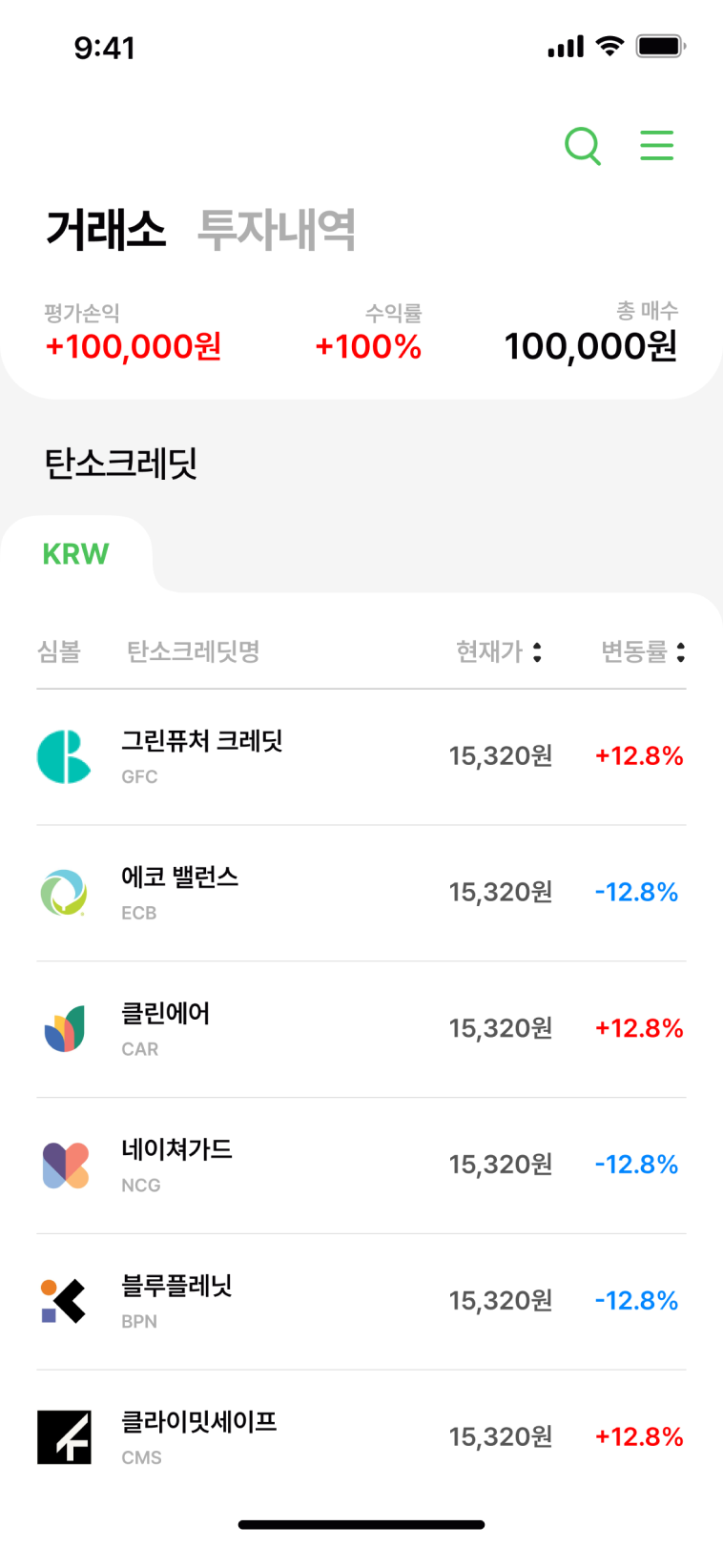
Task: Tap the 클라이밋세이프 CMS logo
Action: click(x=64, y=1437)
